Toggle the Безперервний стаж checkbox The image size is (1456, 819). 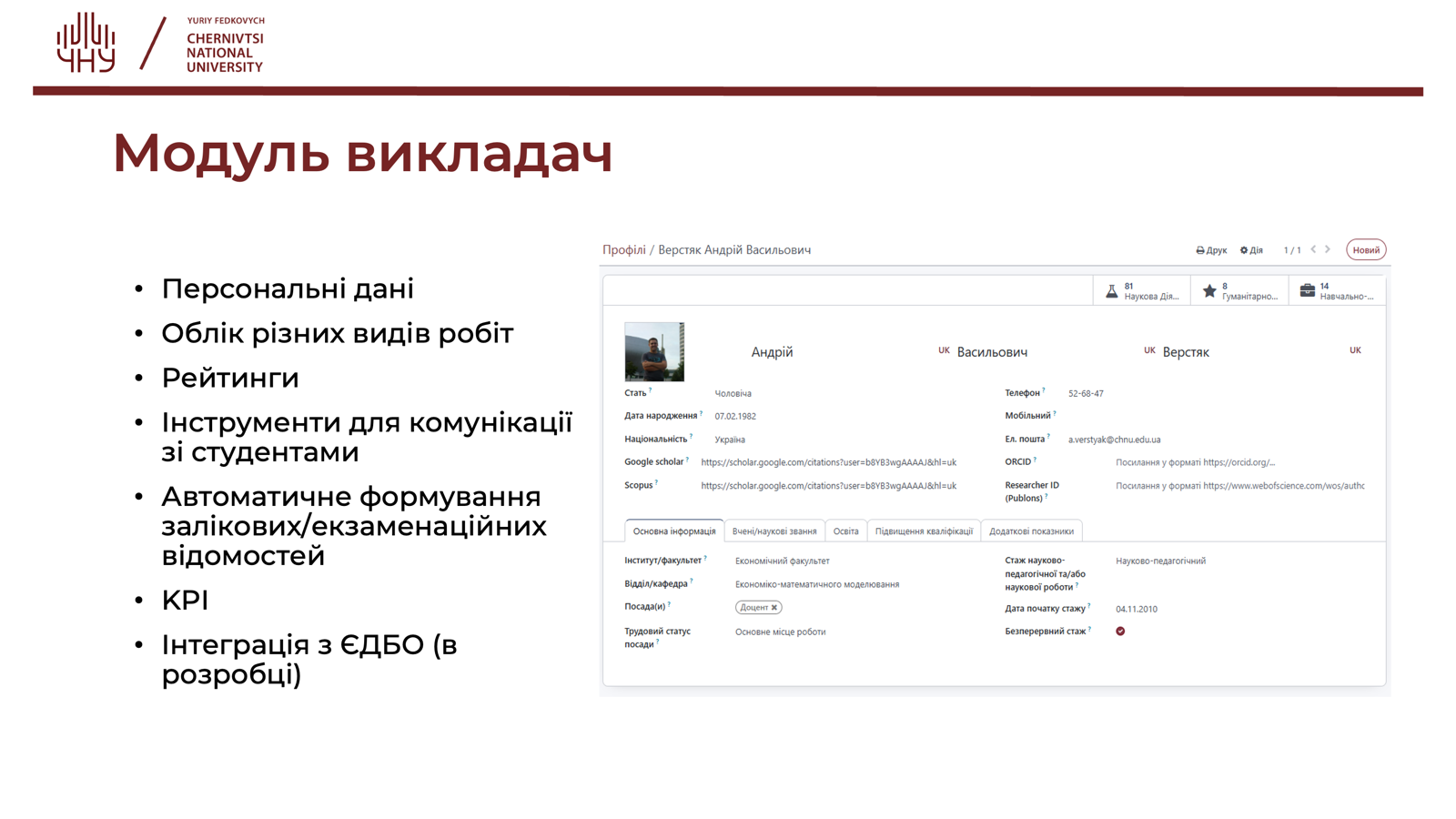pos(1120,631)
